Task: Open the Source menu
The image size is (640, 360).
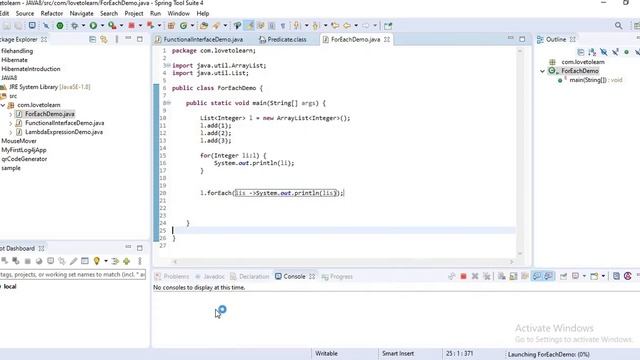Action: coord(25,13)
